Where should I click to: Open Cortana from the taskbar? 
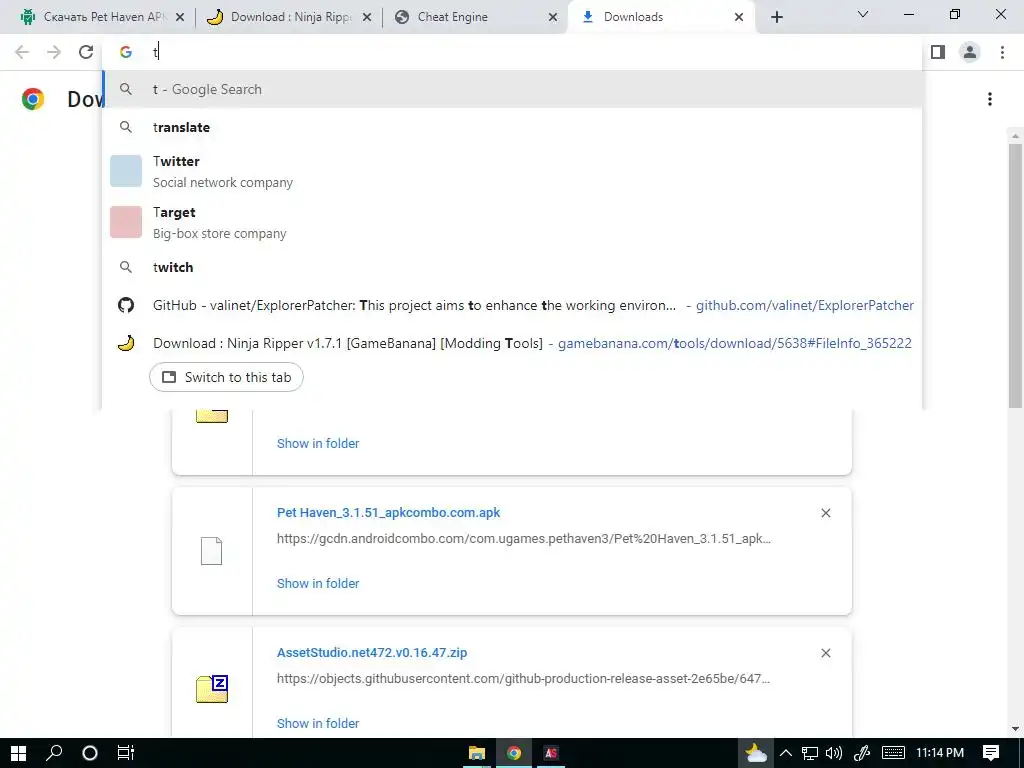click(90, 753)
